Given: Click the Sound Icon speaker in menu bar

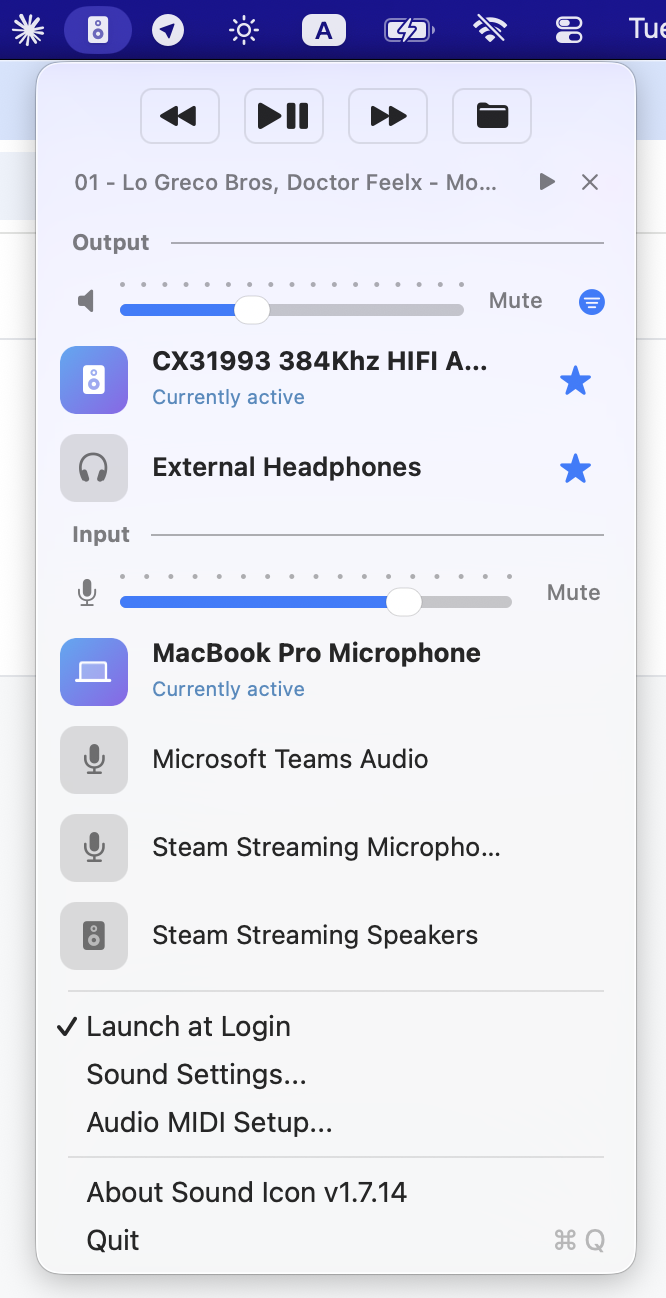Looking at the screenshot, I should point(98,30).
